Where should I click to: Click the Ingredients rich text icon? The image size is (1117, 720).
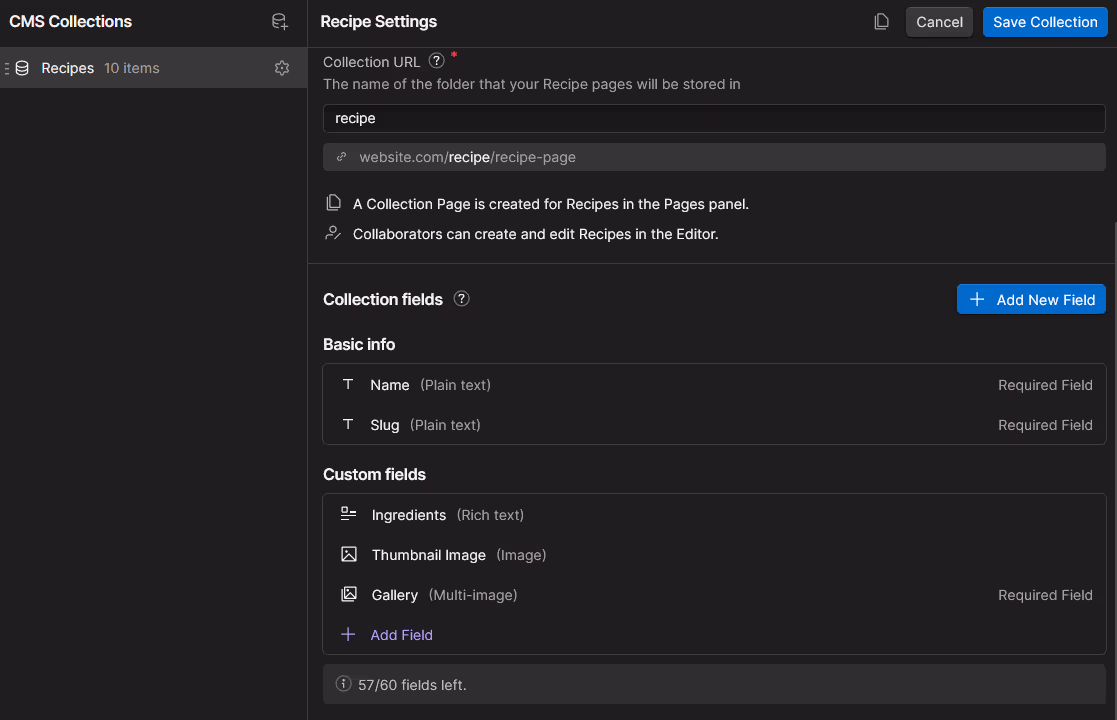[348, 513]
